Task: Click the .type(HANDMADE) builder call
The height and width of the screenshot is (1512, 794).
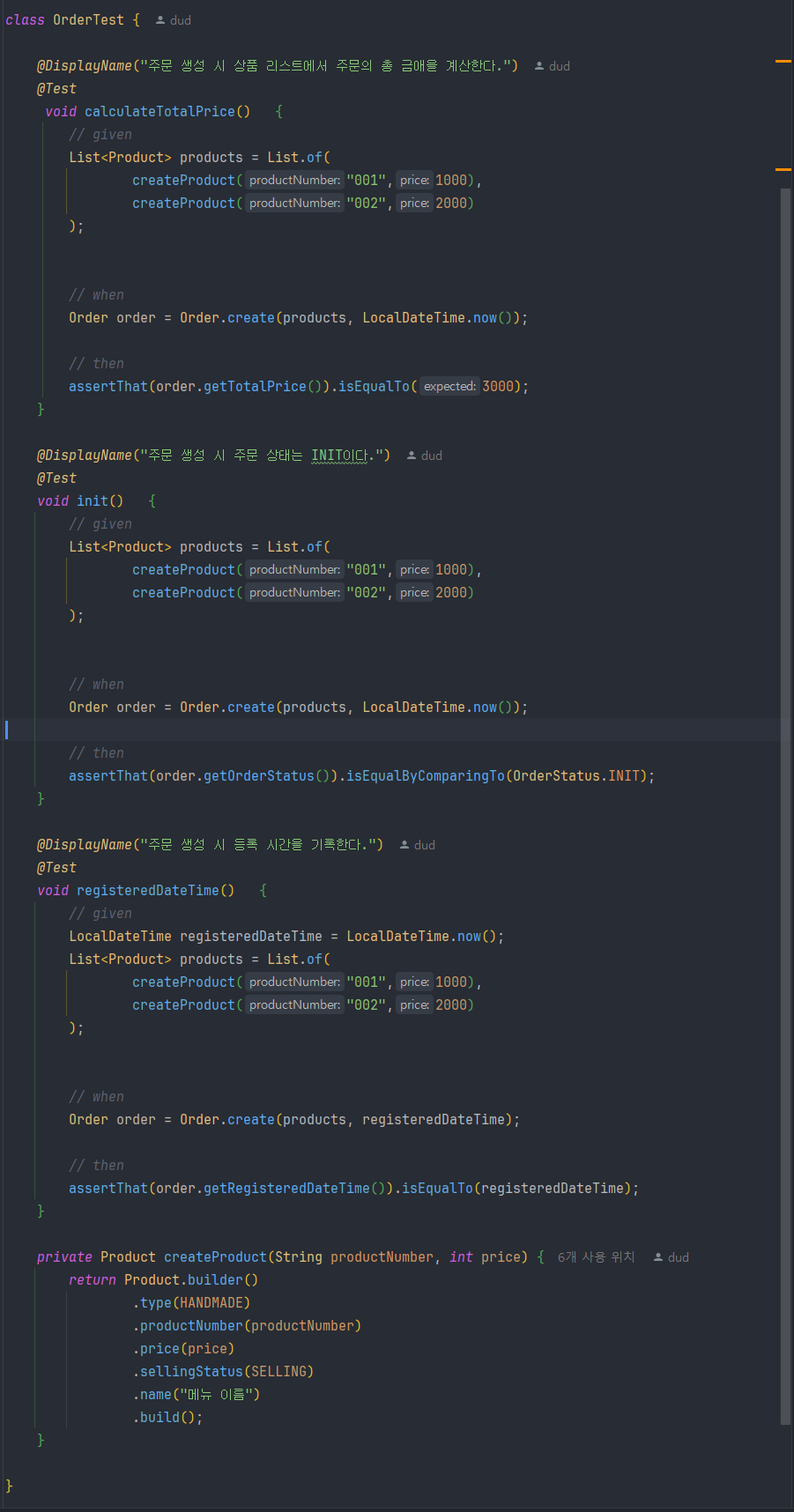Action: [191, 1303]
